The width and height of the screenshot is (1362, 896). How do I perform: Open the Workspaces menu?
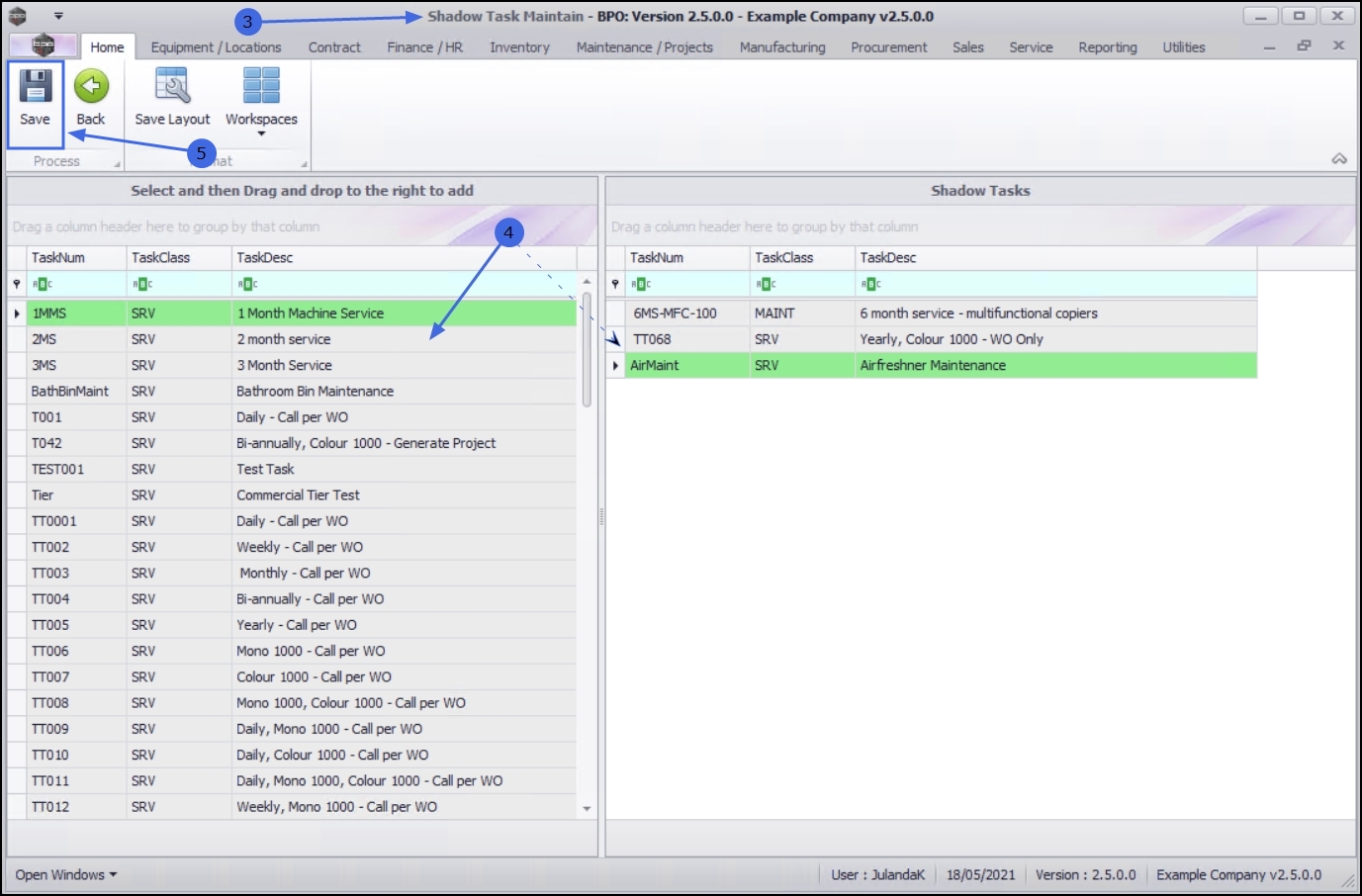point(261,101)
